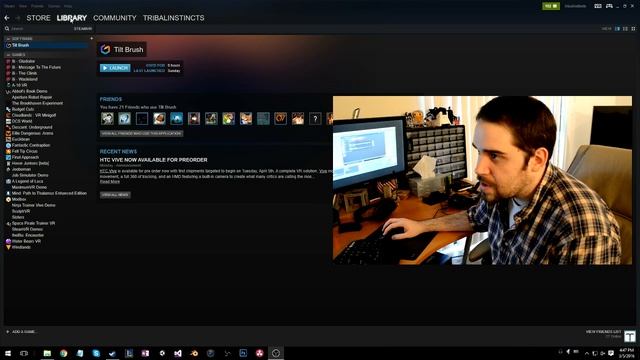The height and width of the screenshot is (360, 640).
Task: Click the user avatar beside friends list
Action: point(630,336)
